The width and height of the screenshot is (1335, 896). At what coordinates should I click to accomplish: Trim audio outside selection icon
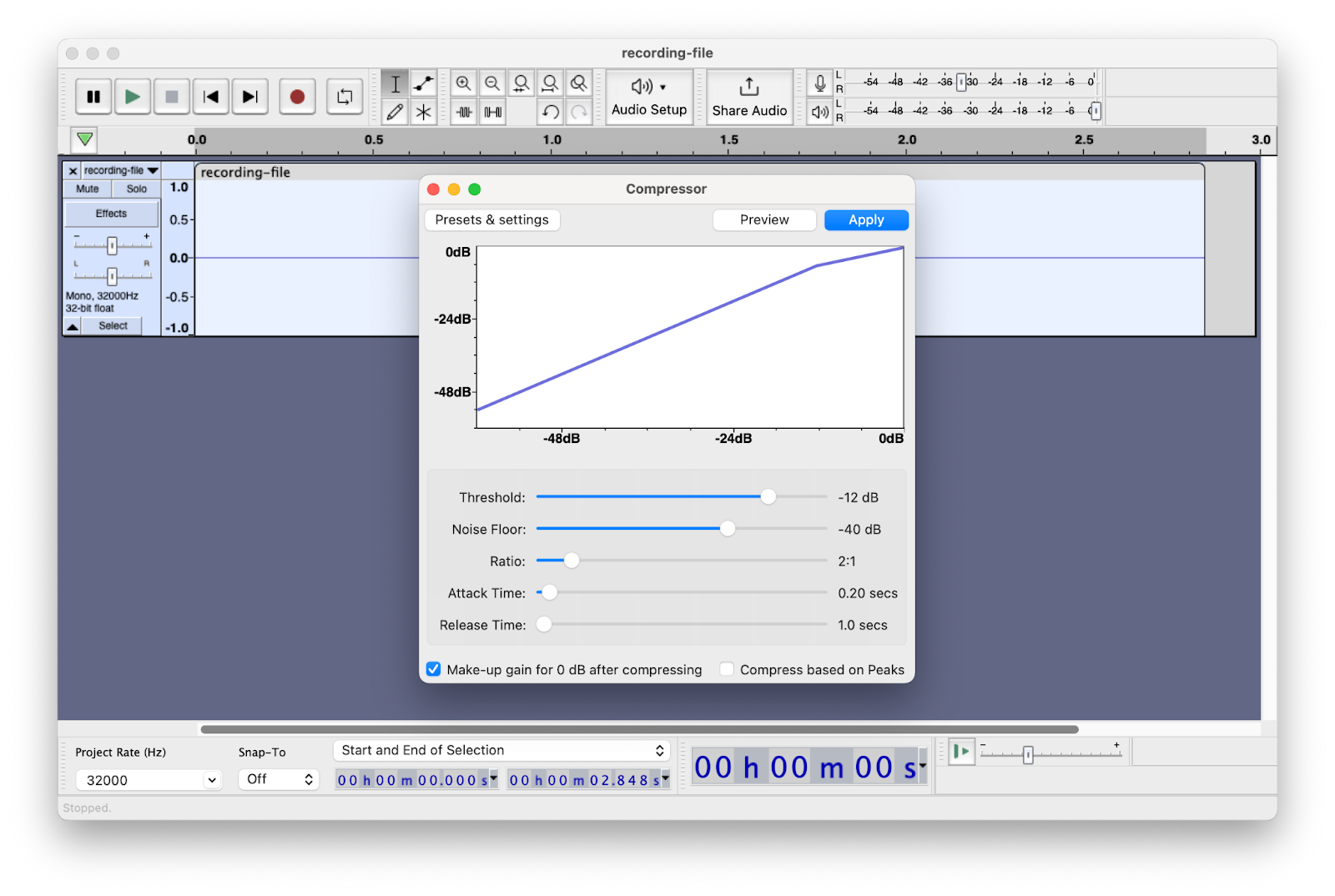[464, 112]
